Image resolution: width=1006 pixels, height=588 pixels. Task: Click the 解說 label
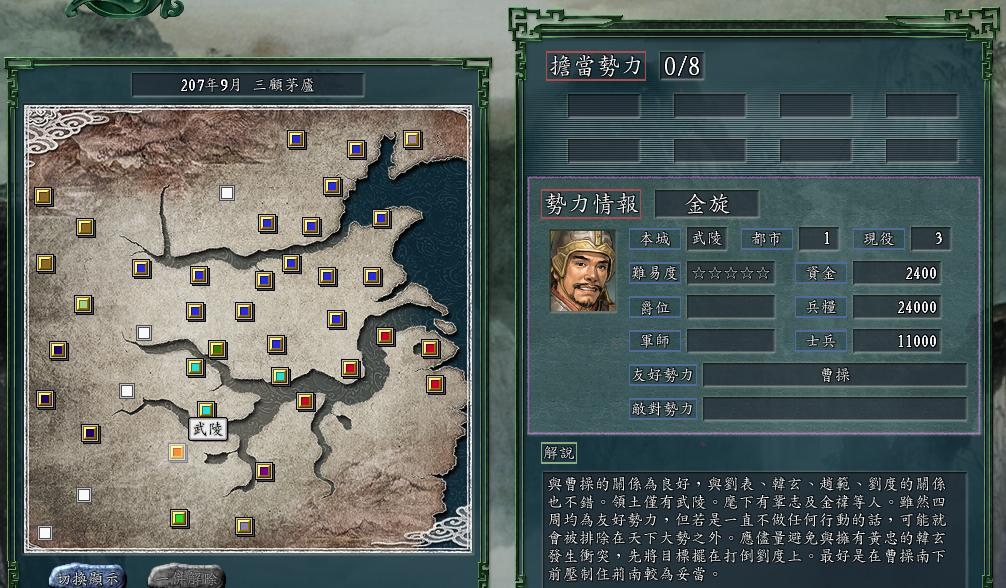[559, 453]
